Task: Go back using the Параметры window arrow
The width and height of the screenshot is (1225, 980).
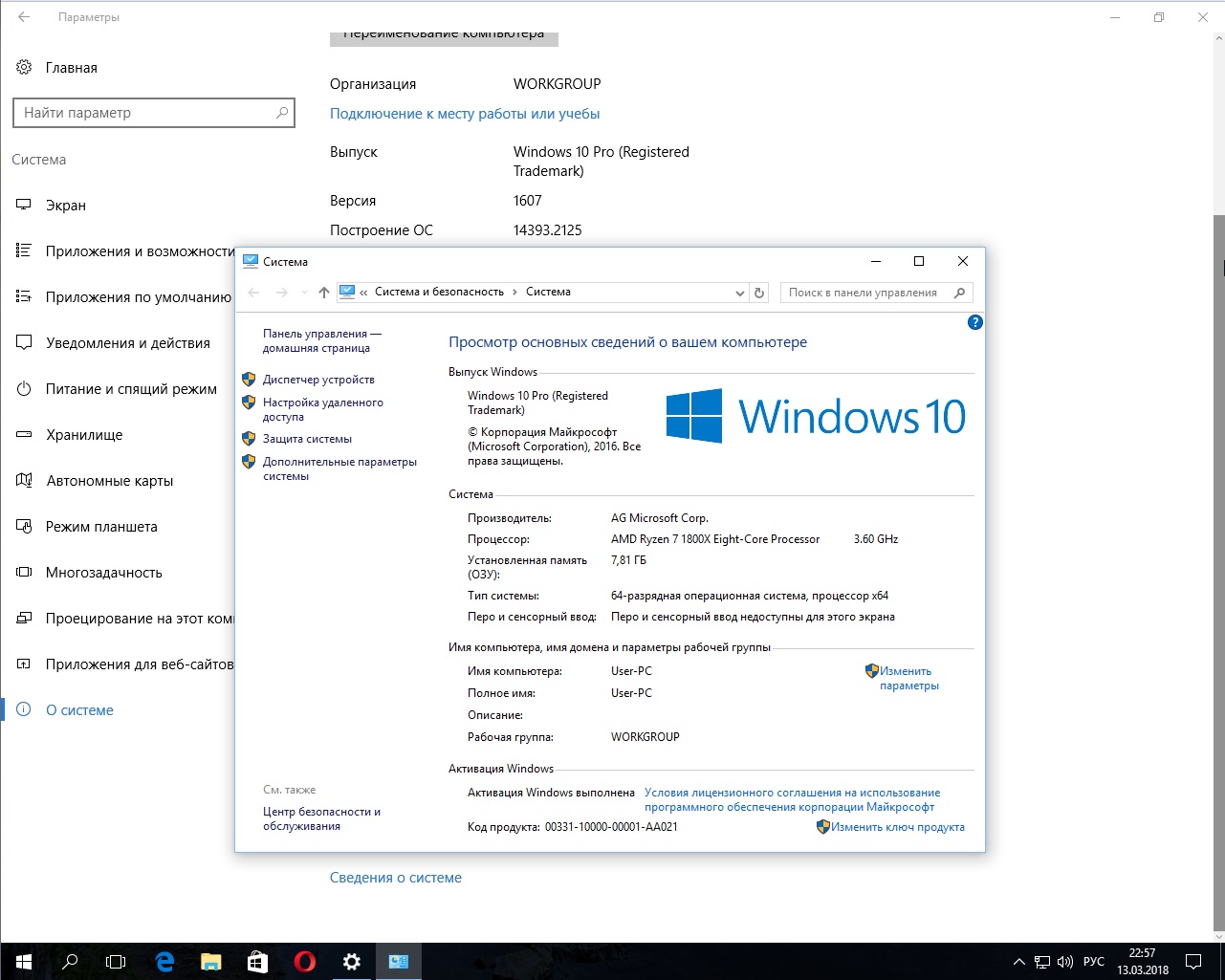Action: point(24,17)
